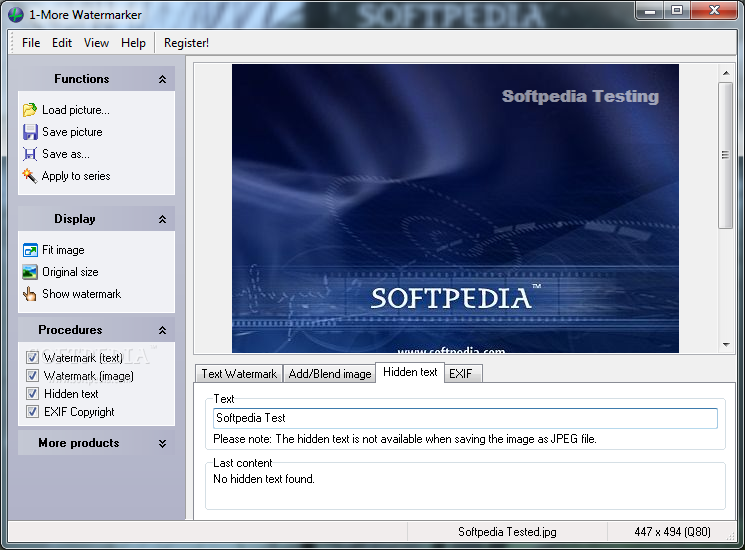Click the preview vertical scrollbar thumb
The image size is (745, 550).
point(726,155)
